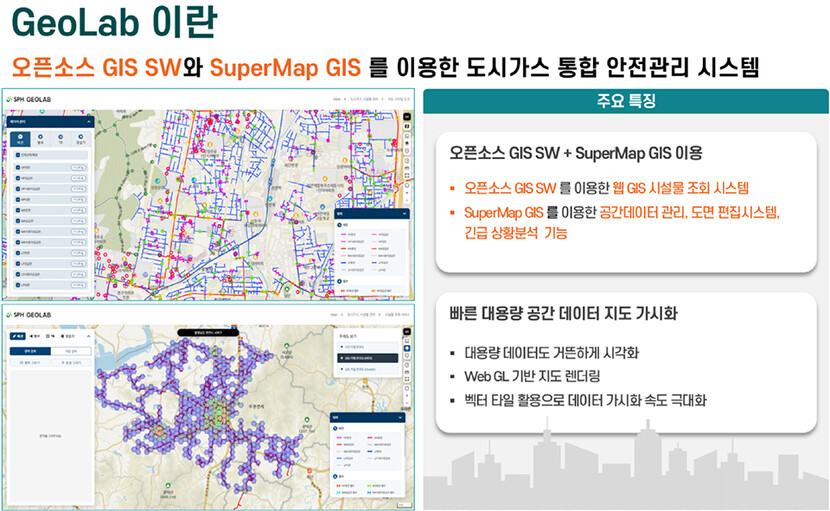The image size is (830, 511).
Task: Click the pill button on the last layer row
Action: pos(78,285)
